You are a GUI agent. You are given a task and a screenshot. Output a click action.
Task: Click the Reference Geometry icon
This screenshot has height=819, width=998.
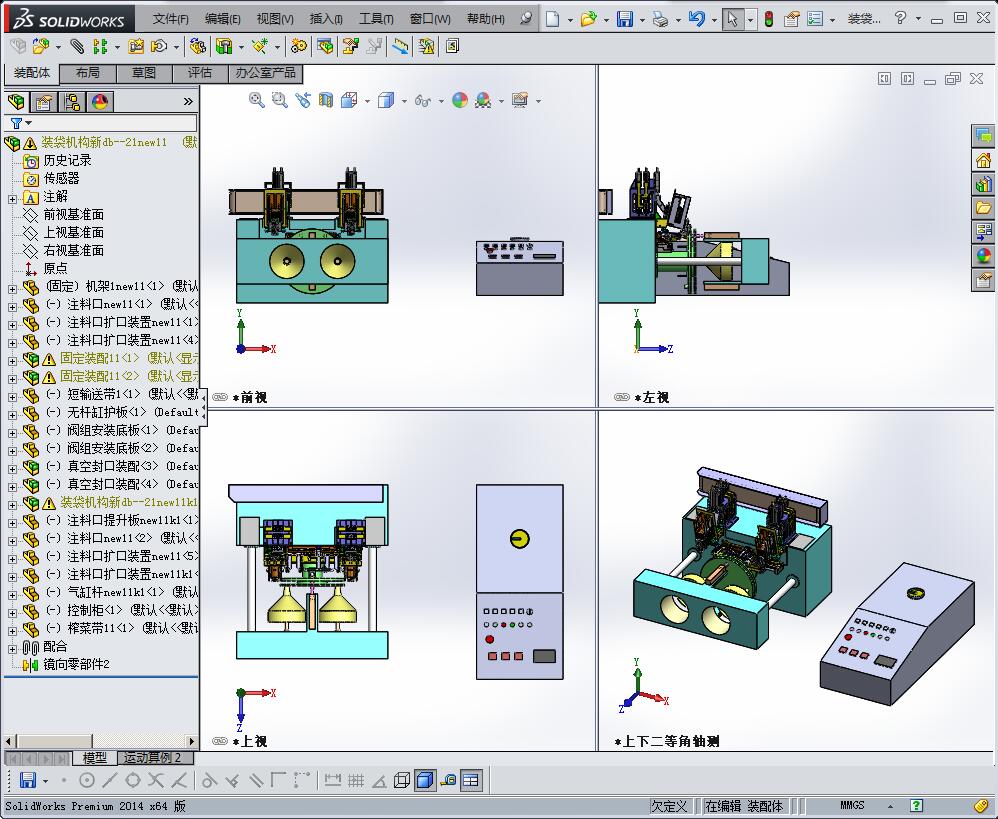(x=260, y=46)
